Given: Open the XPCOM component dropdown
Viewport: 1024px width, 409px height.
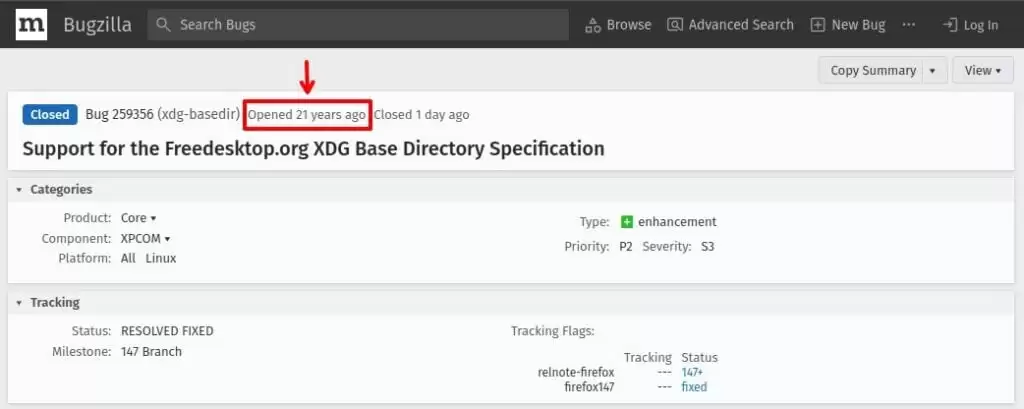Looking at the screenshot, I should pyautogui.click(x=146, y=238).
